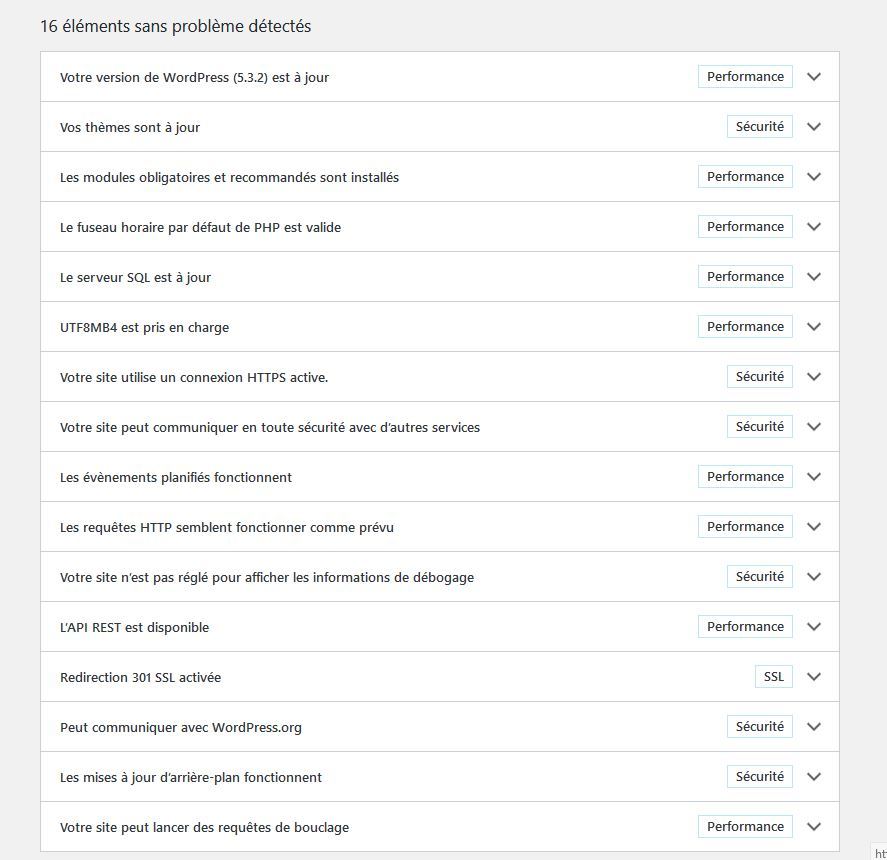The width and height of the screenshot is (887, 860).
Task: Expand 'Le serveur SQL est à jour'
Action: [x=814, y=277]
